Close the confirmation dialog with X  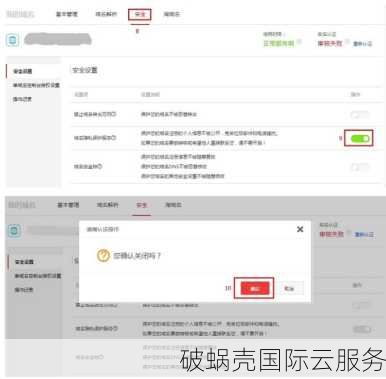(x=300, y=229)
